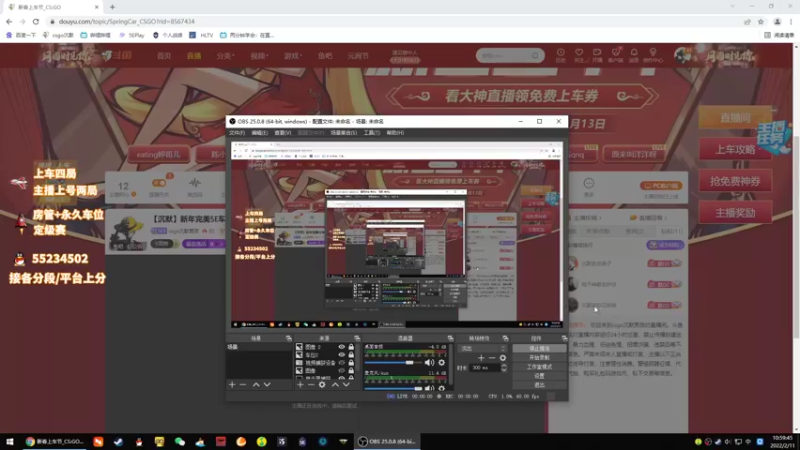The height and width of the screenshot is (450, 800).
Task: Click 工作室模式 studio mode button
Action: click(539, 367)
